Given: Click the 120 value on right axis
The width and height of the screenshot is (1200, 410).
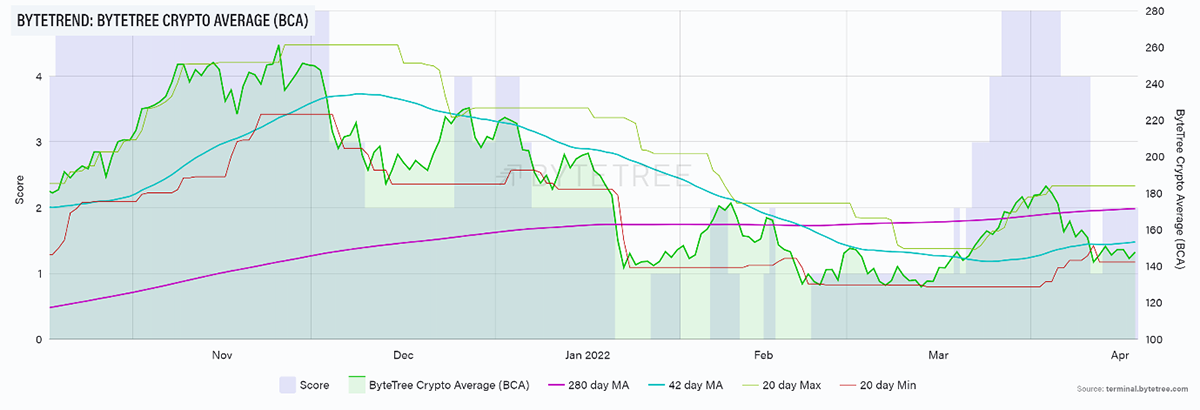Looking at the screenshot, I should click(1155, 303).
